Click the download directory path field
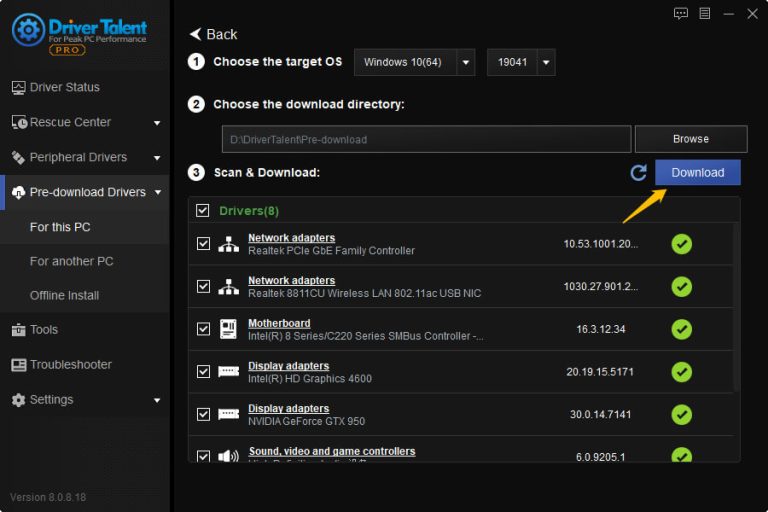 tap(426, 139)
